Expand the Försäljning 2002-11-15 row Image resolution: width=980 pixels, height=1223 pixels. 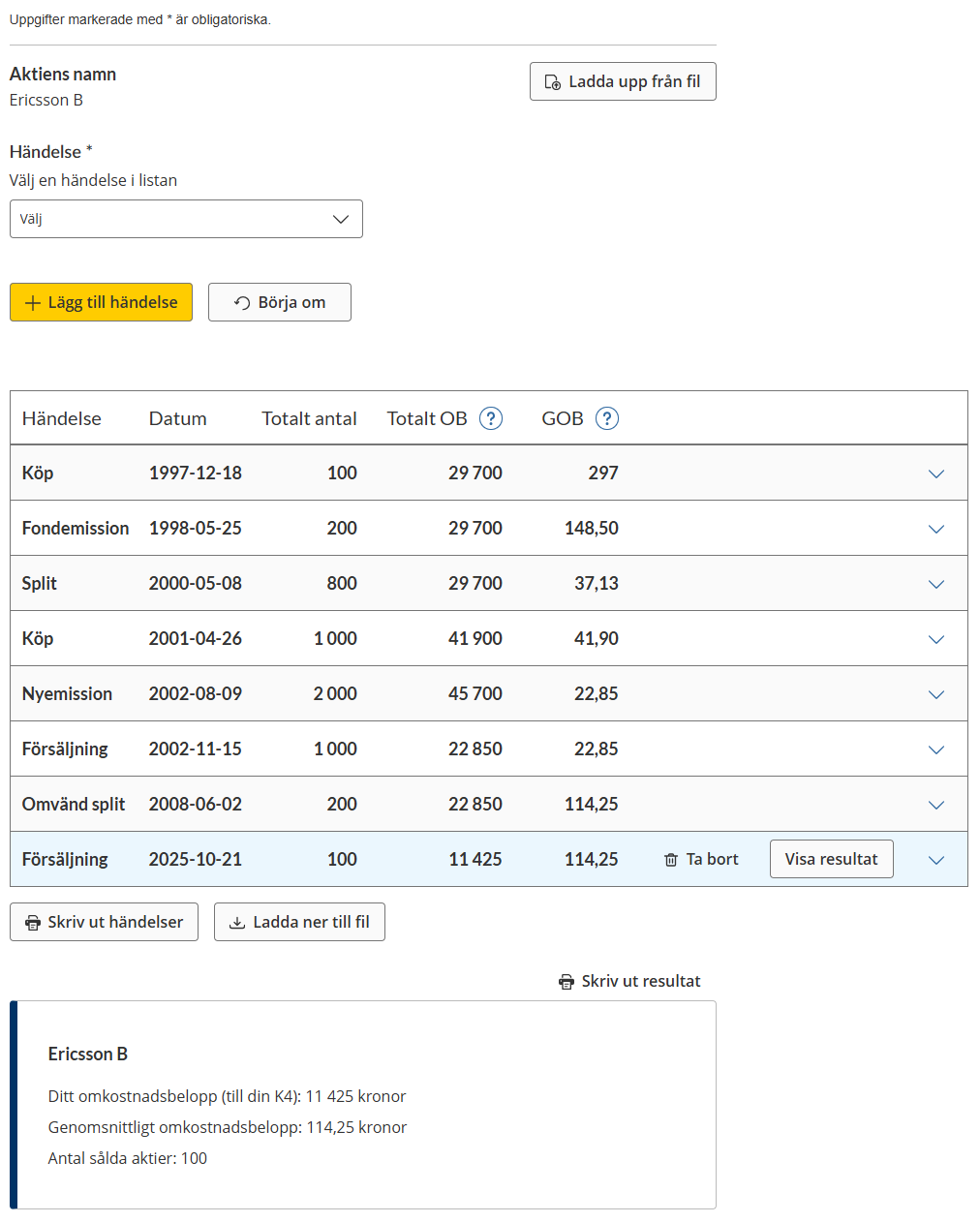coord(935,749)
